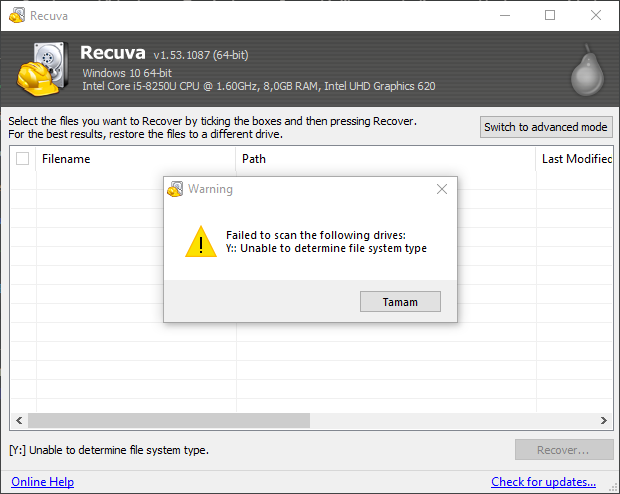
Task: Toggle the select-all files checkbox
Action: pyautogui.click(x=23, y=159)
